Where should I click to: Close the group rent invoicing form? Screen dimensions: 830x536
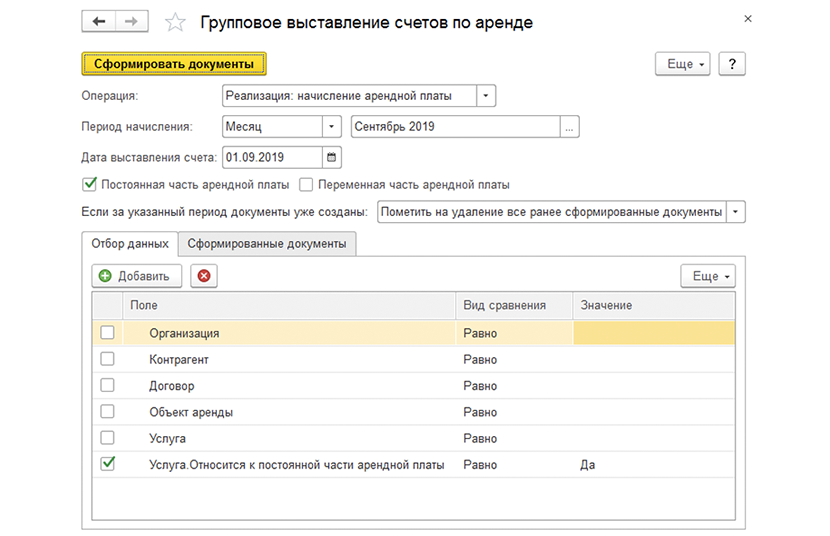pos(748,19)
